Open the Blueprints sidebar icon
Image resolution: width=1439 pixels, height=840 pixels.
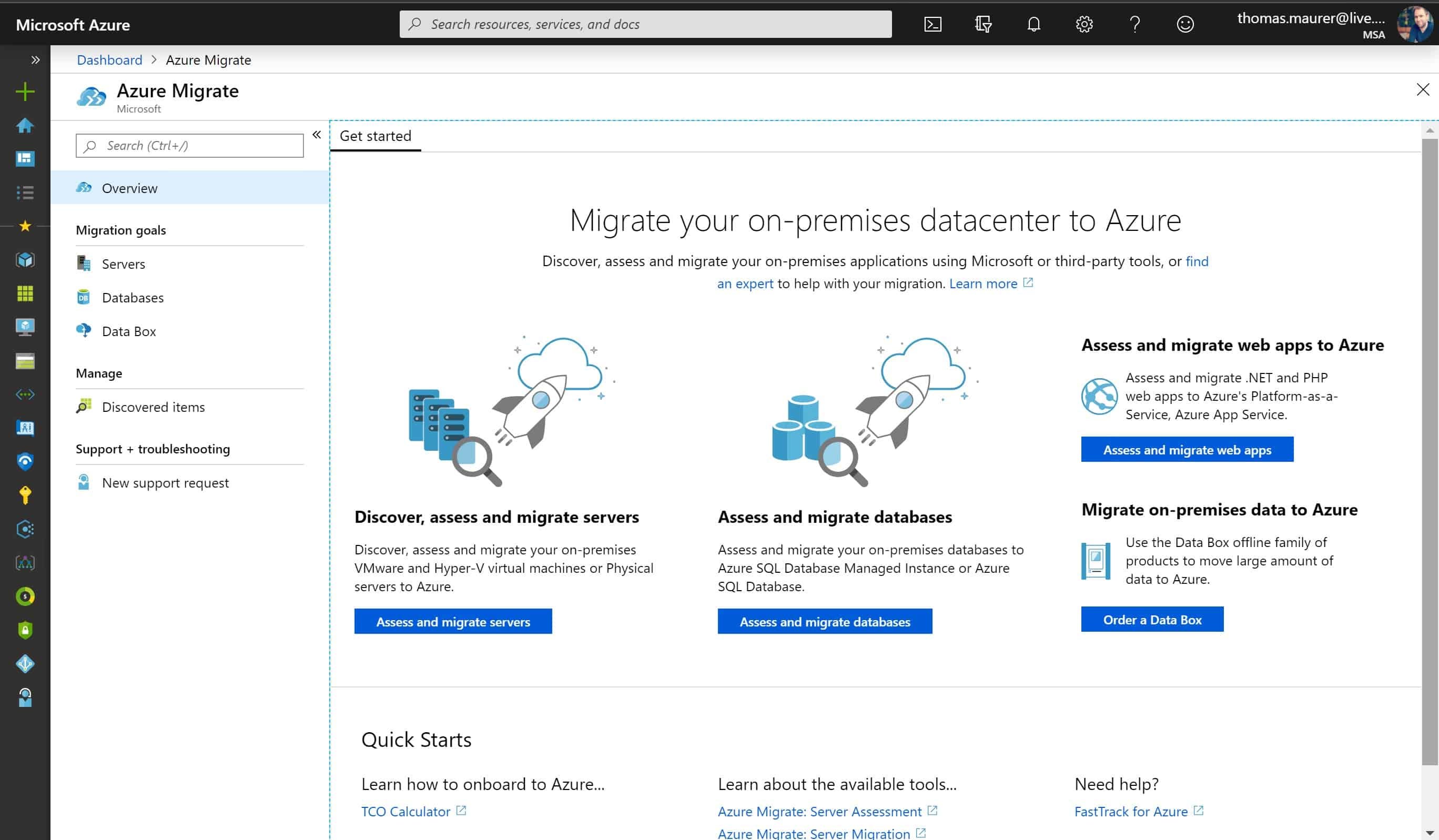[25, 428]
